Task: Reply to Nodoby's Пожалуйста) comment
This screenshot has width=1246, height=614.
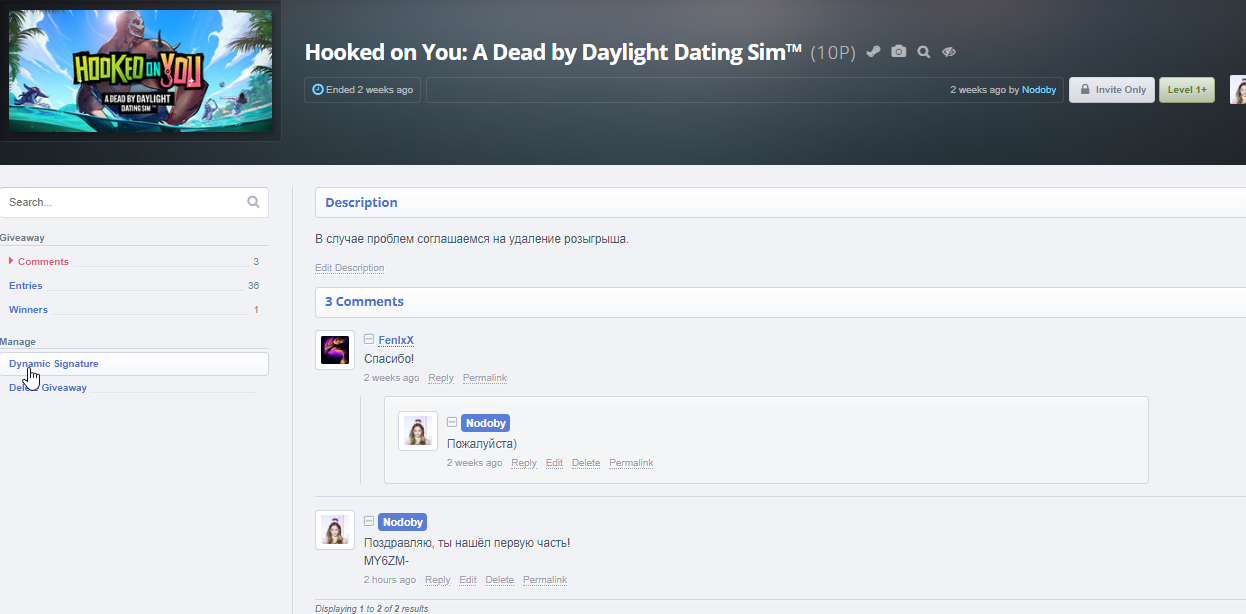Action: point(524,463)
